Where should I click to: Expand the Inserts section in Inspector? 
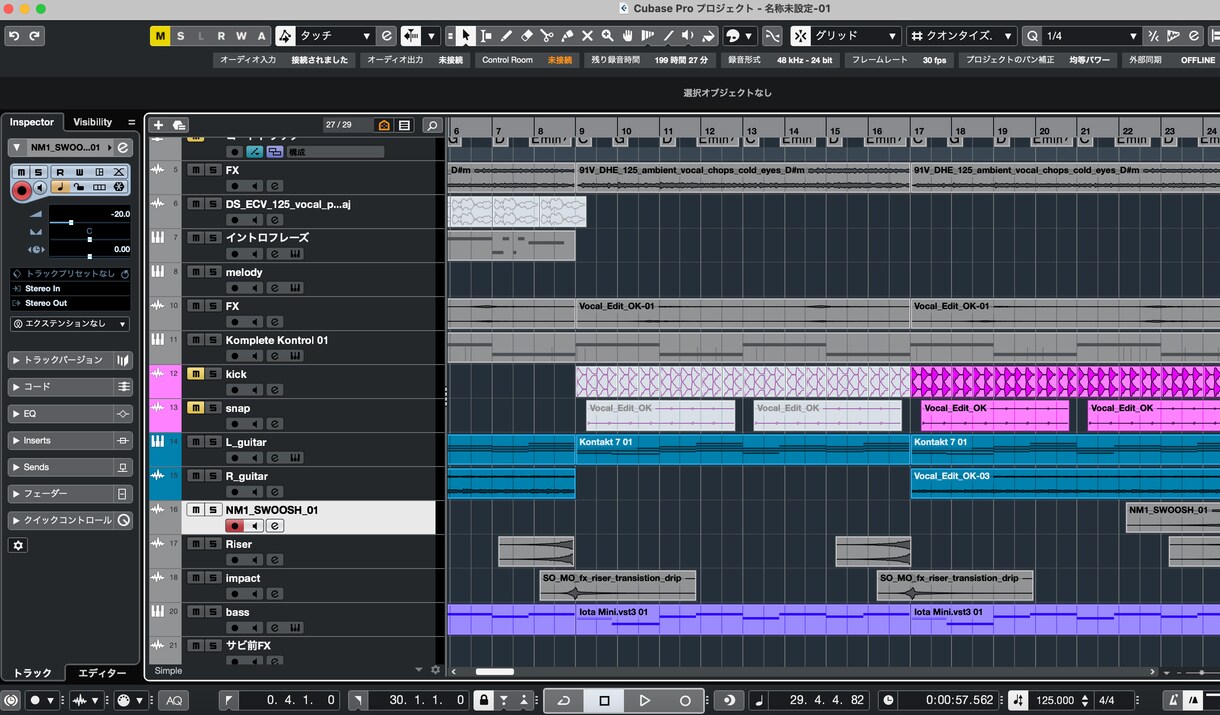tap(71, 440)
